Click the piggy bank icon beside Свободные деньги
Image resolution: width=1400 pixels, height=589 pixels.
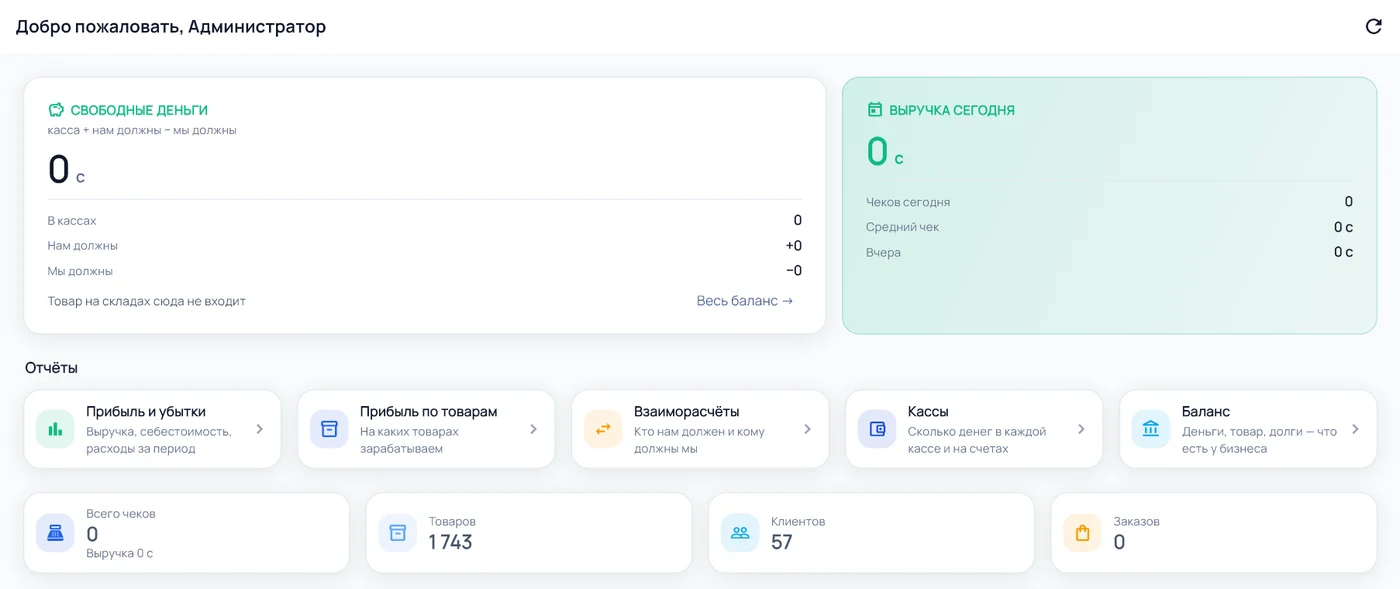click(x=56, y=110)
